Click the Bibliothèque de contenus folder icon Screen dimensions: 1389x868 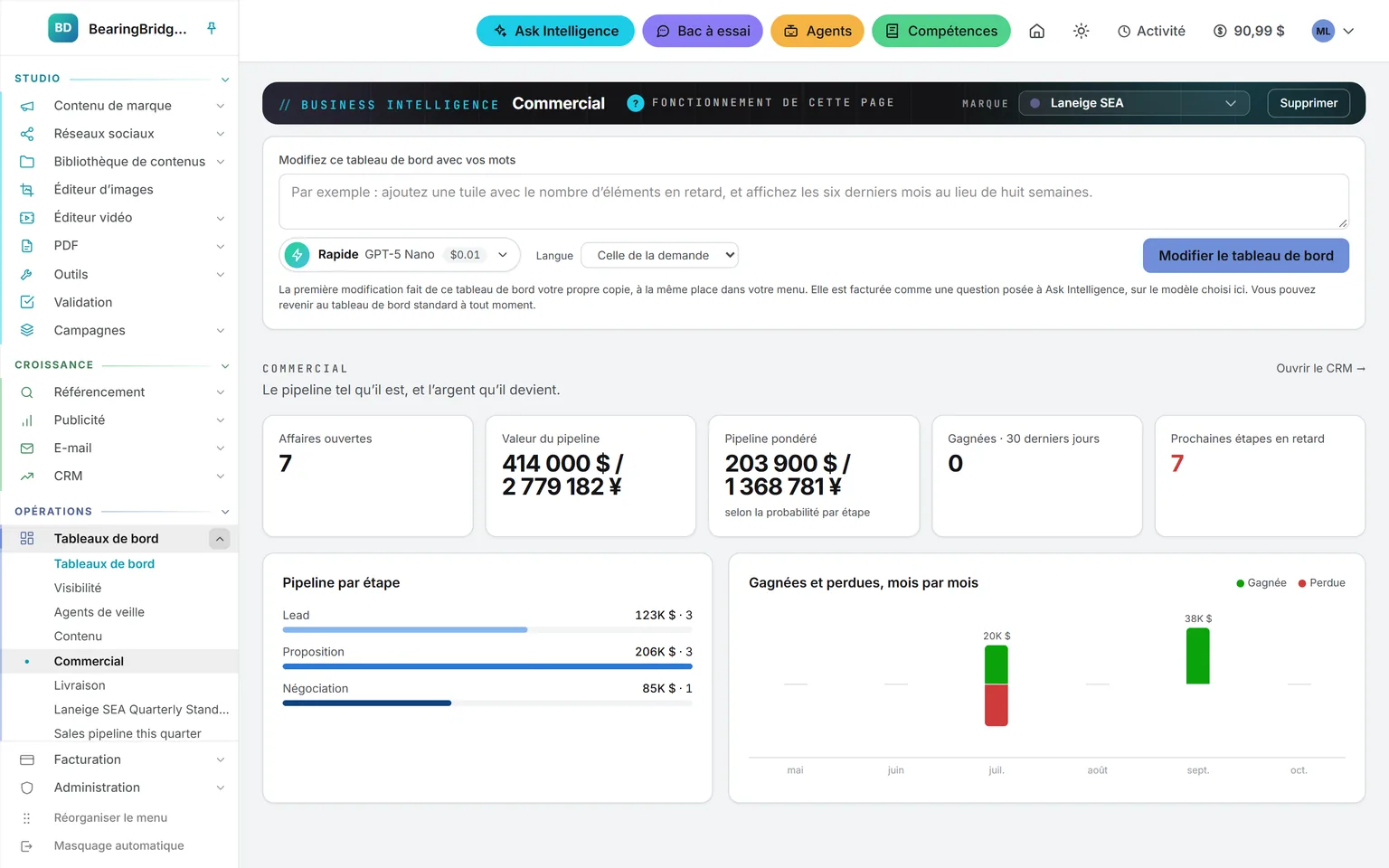click(27, 162)
